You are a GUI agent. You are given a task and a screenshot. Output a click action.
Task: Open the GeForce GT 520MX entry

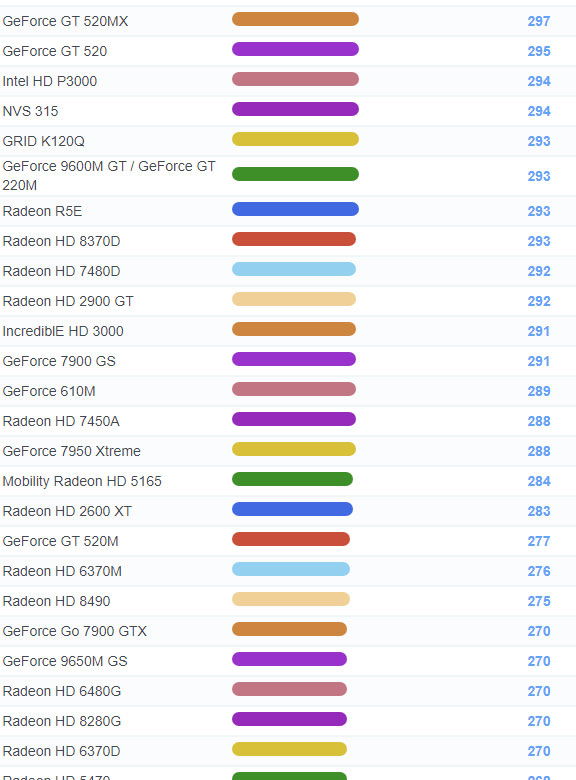pos(65,21)
